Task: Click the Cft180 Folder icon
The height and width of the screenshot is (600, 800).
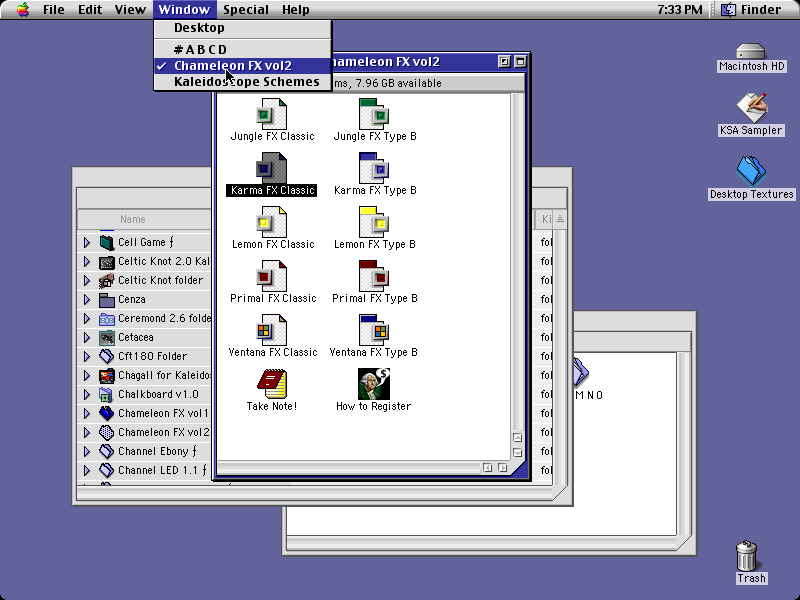Action: [x=106, y=357]
